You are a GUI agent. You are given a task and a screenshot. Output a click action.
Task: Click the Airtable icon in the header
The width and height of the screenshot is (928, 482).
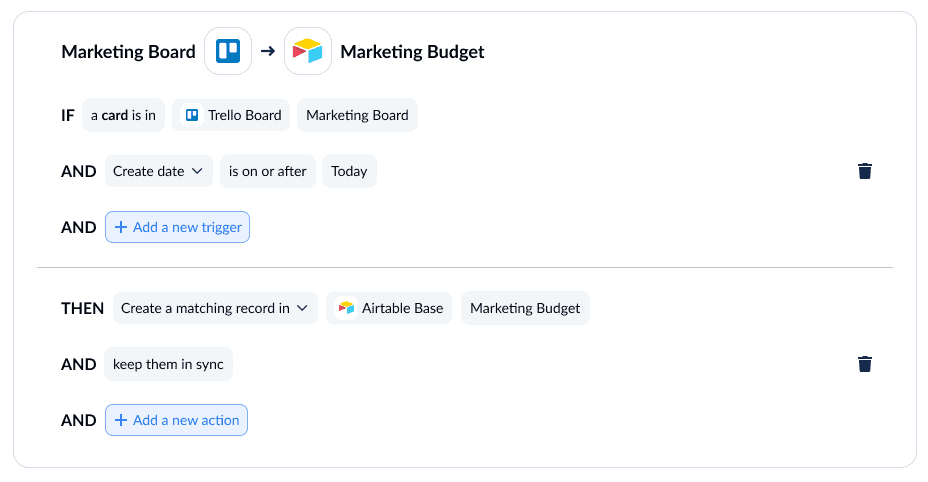coord(308,51)
